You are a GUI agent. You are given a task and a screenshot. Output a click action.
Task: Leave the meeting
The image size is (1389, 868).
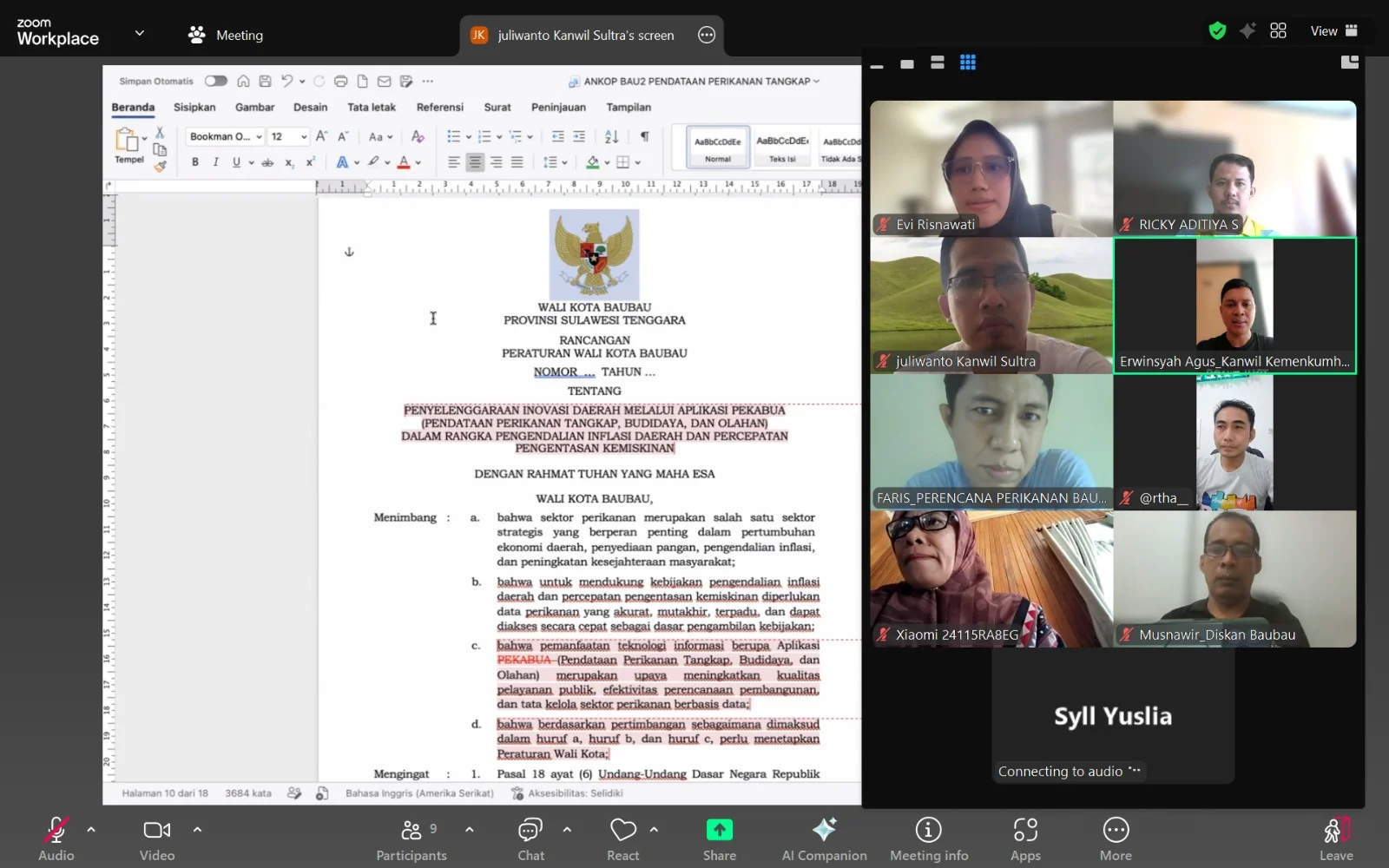1336,839
